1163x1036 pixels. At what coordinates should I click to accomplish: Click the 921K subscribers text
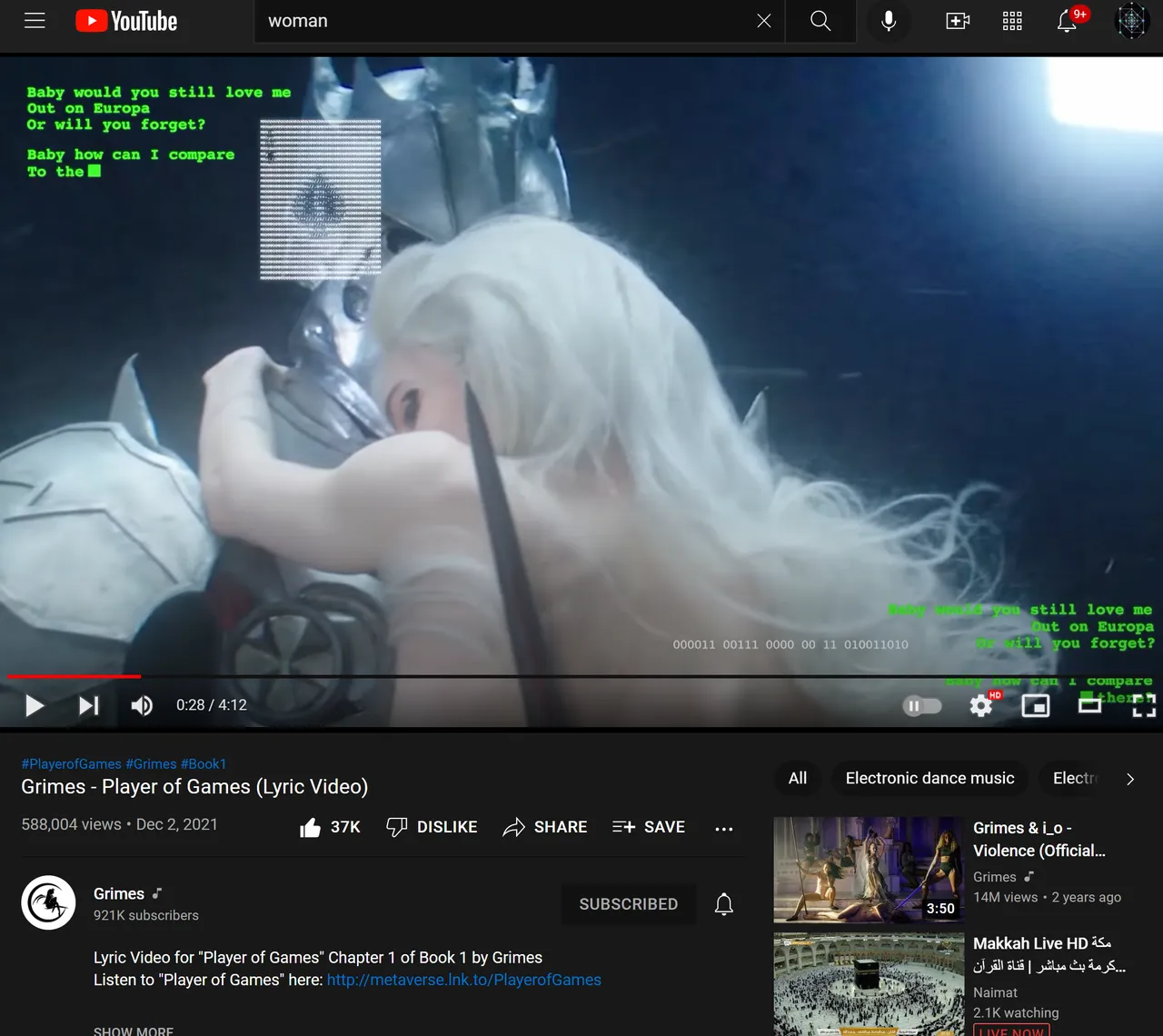[x=146, y=915]
